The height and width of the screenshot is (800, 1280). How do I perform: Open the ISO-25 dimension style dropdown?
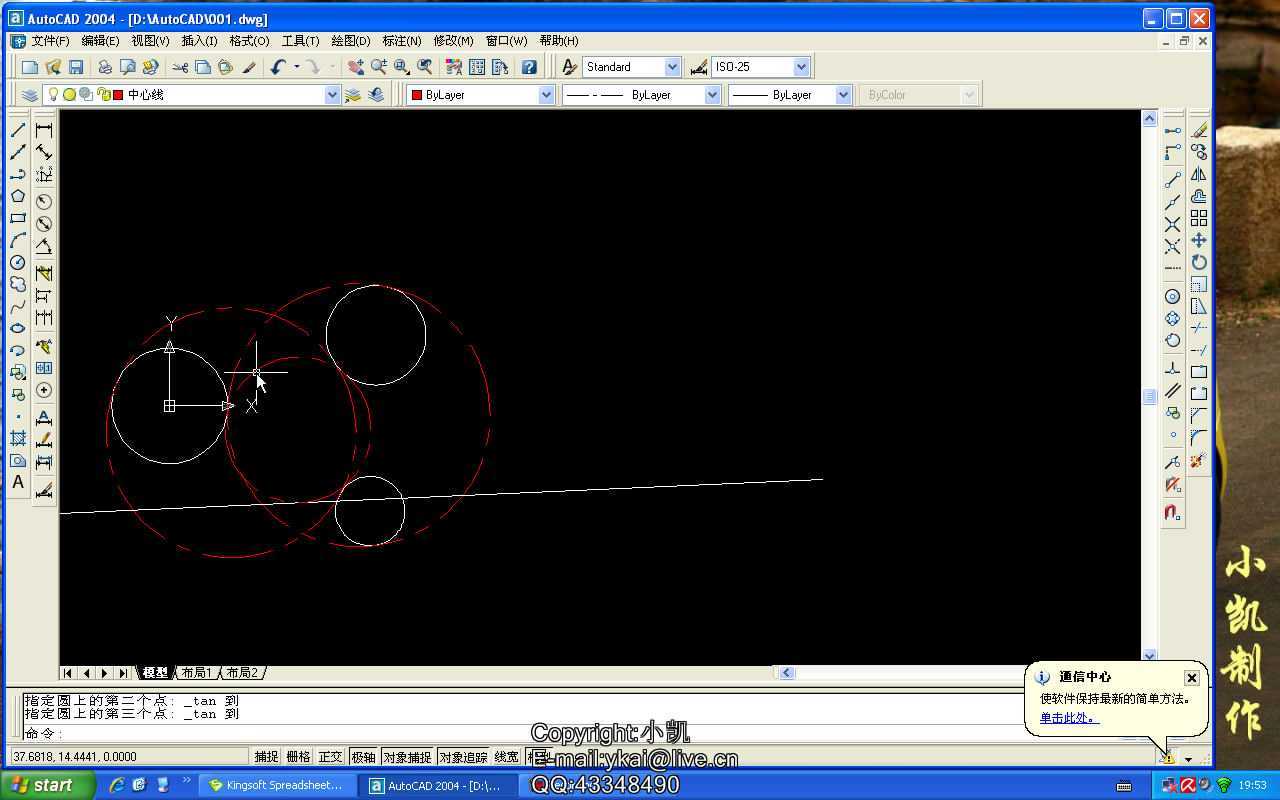[801, 67]
